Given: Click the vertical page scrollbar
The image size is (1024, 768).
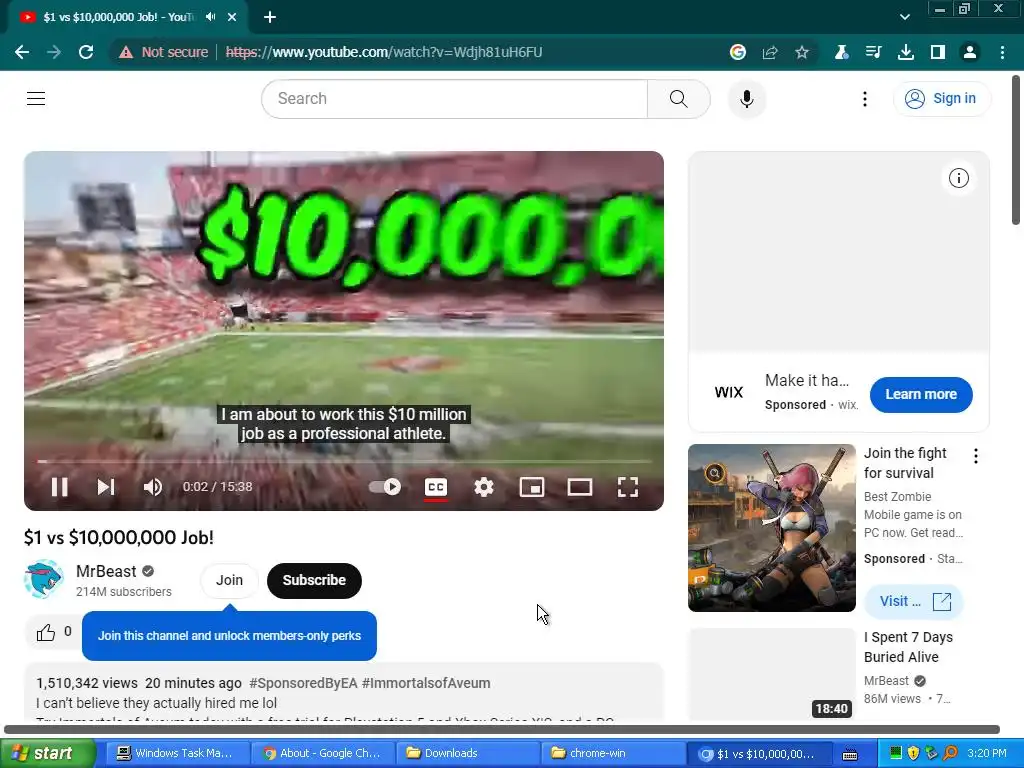Looking at the screenshot, I should 1017,150.
